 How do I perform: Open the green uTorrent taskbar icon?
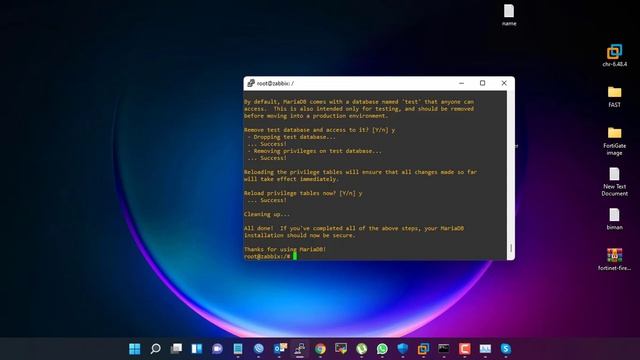(x=362, y=349)
